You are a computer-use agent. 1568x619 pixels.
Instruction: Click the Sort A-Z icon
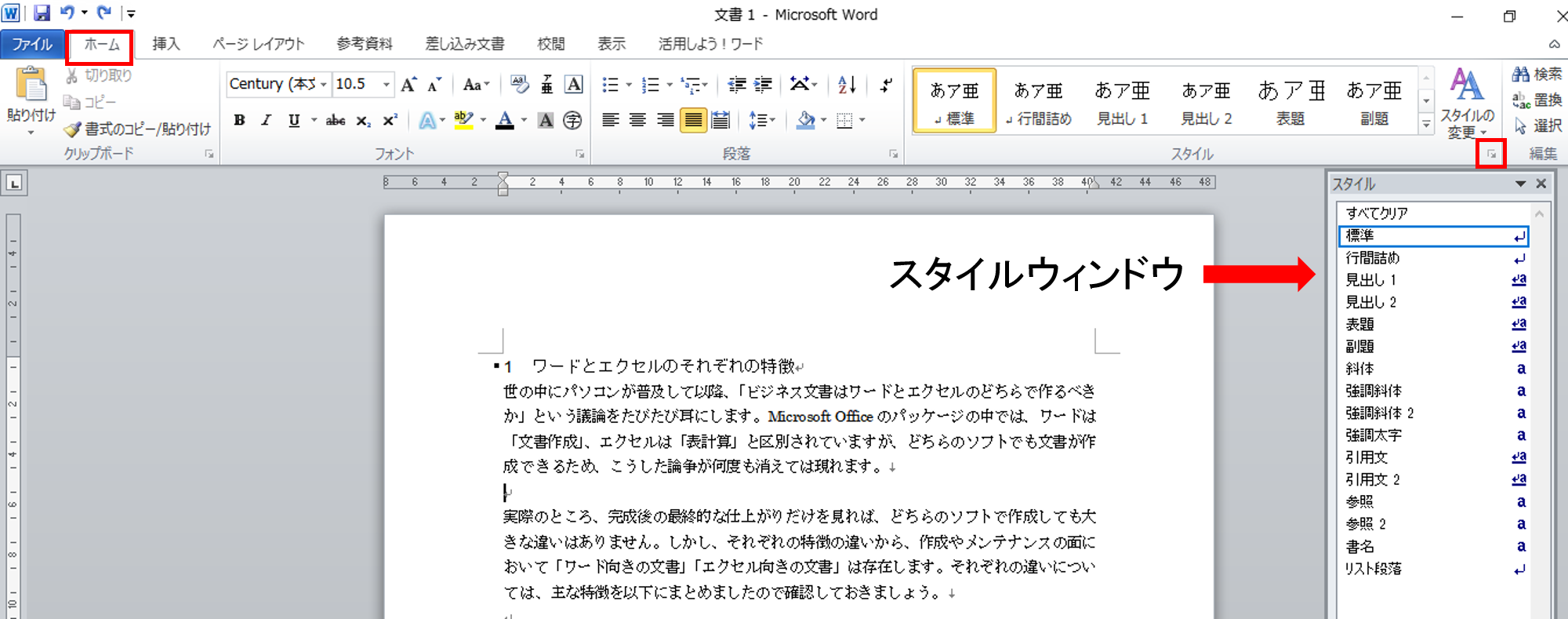[x=847, y=85]
